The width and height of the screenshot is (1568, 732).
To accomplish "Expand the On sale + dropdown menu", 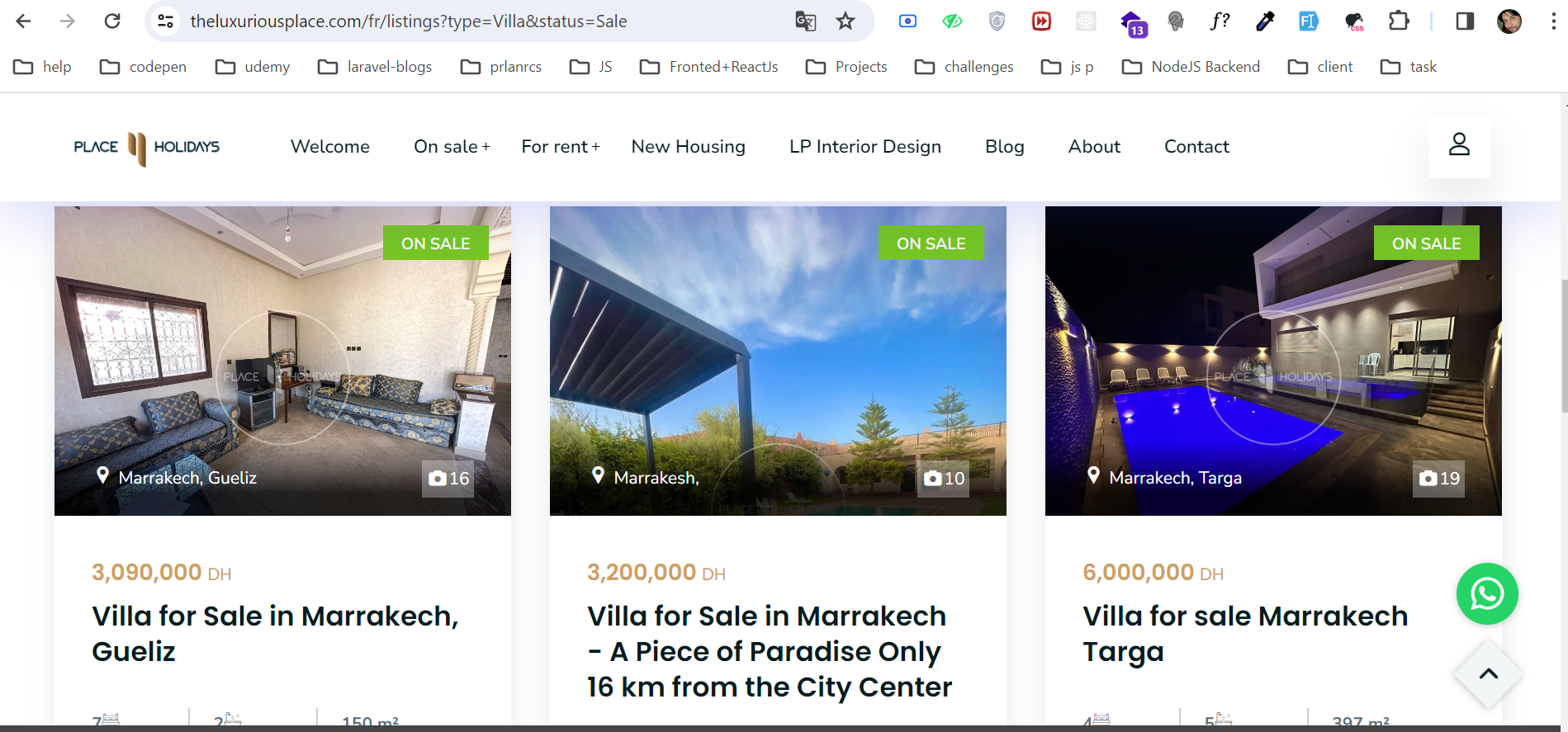I will point(452,147).
